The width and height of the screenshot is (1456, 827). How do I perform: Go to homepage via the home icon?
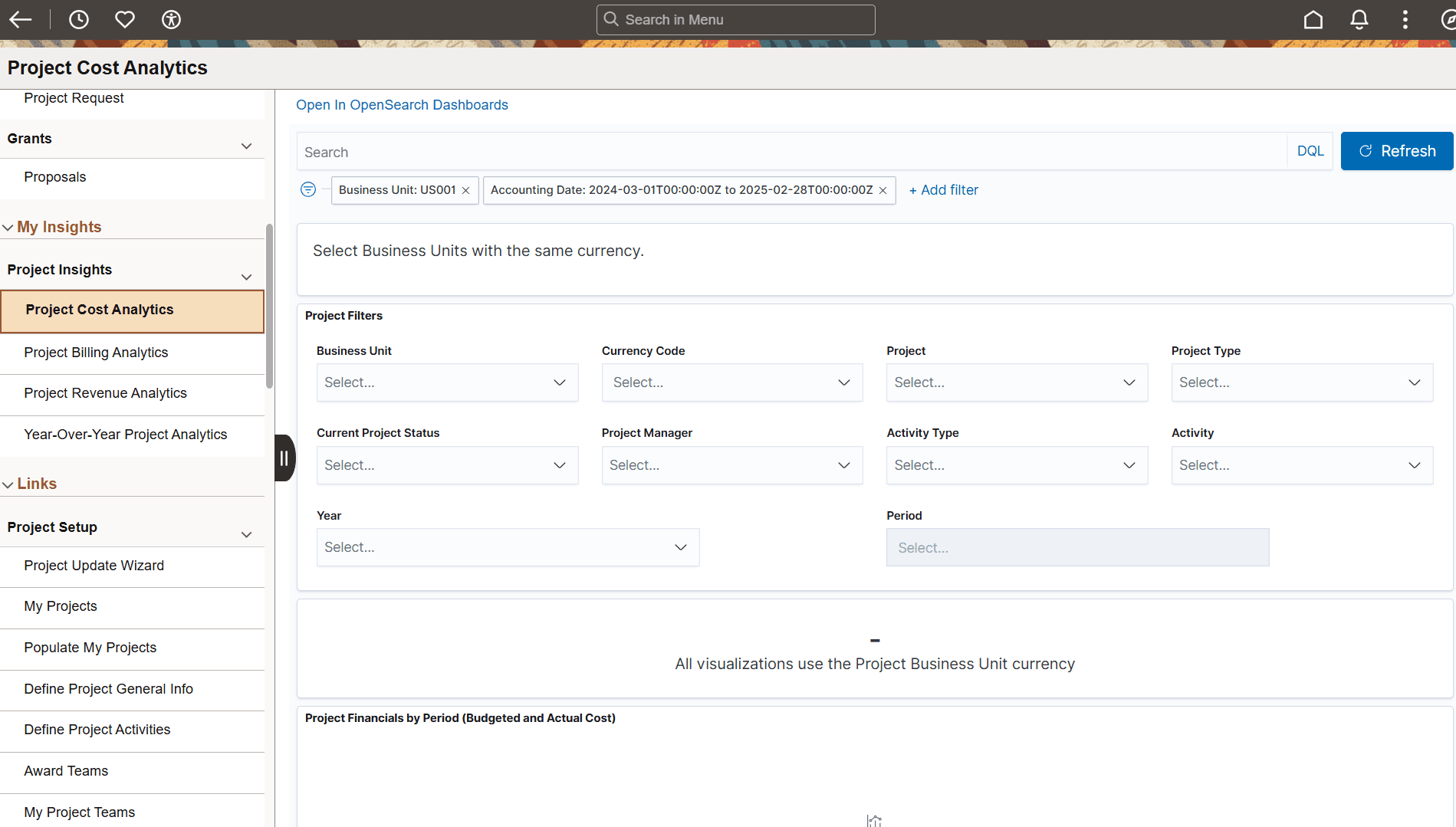pyautogui.click(x=1313, y=20)
